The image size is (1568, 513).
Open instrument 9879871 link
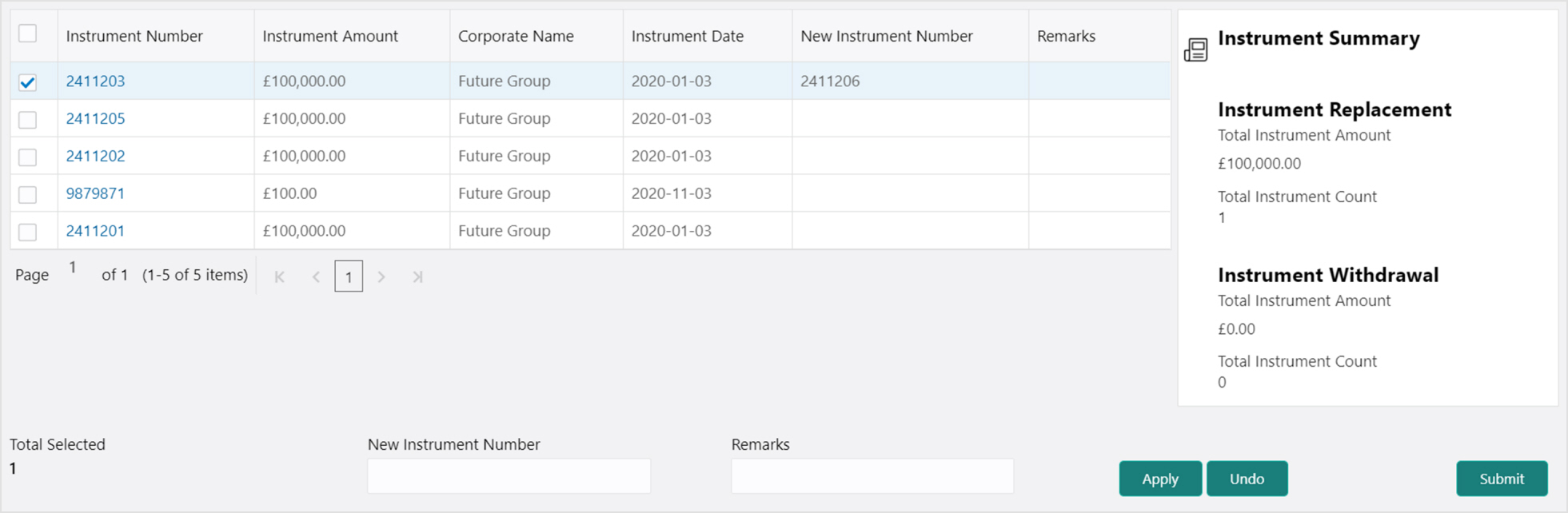pyautogui.click(x=95, y=193)
